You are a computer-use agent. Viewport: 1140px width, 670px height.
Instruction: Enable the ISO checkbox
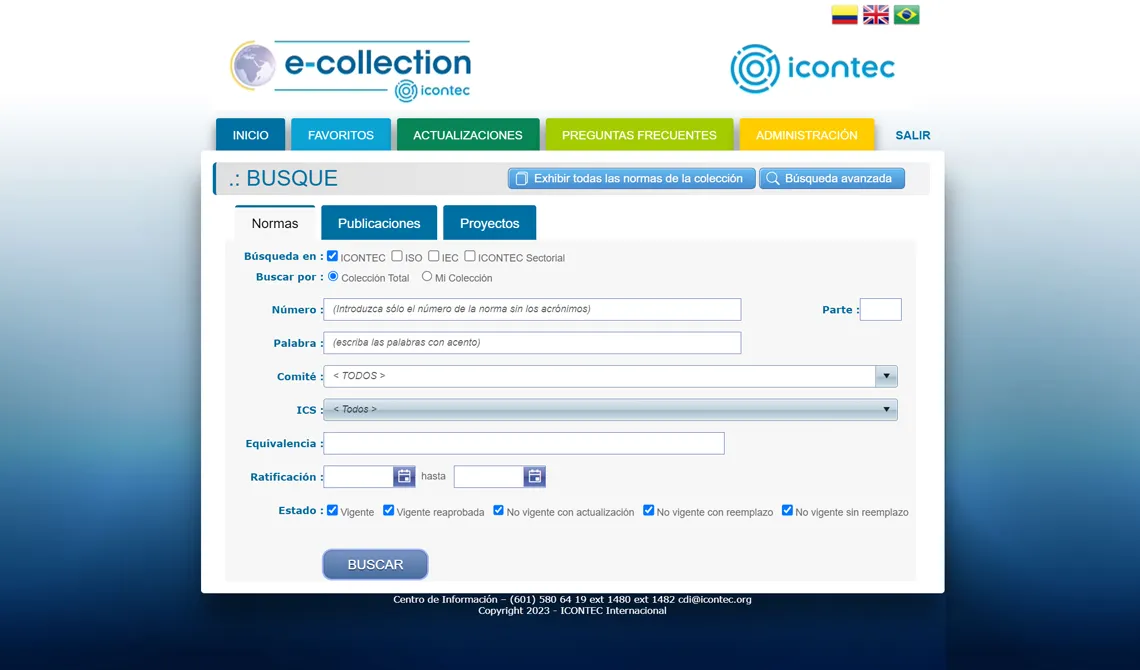click(x=397, y=256)
